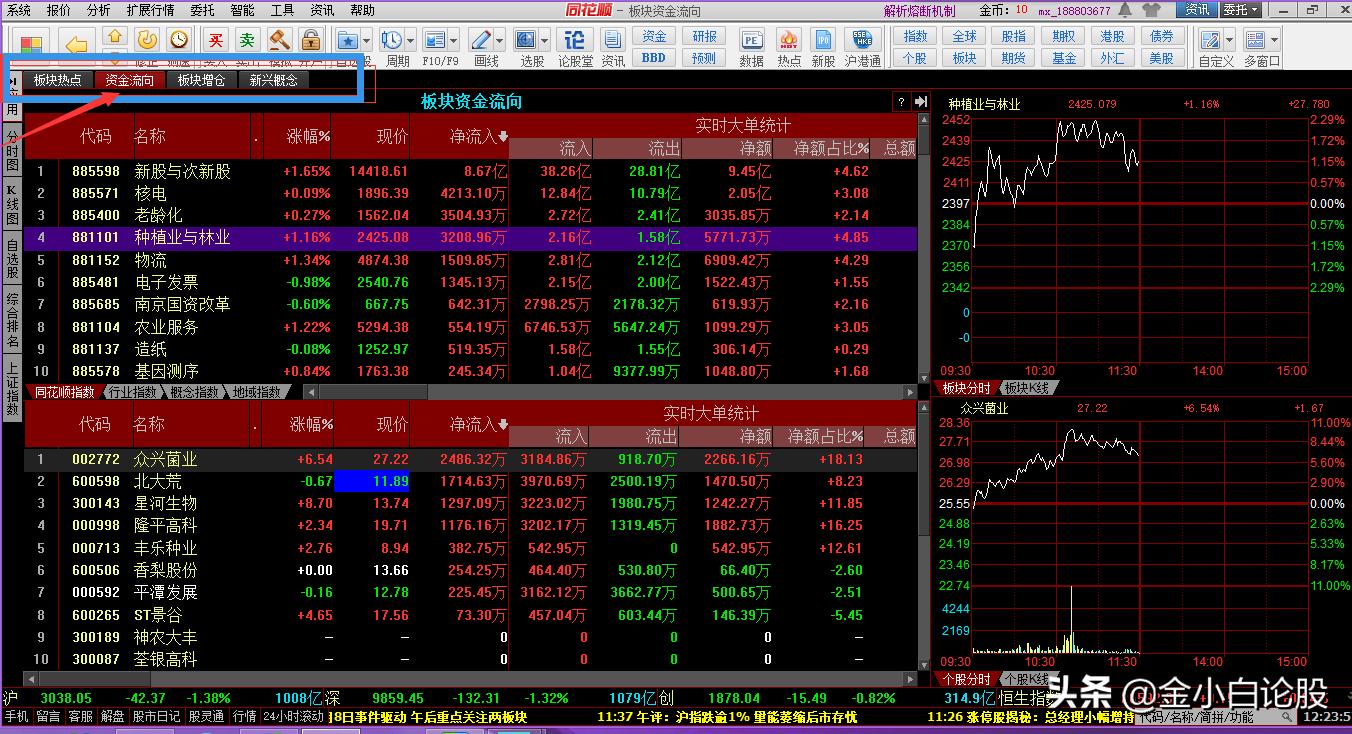
Task: Click the 热点 flame icon
Action: tap(789, 40)
